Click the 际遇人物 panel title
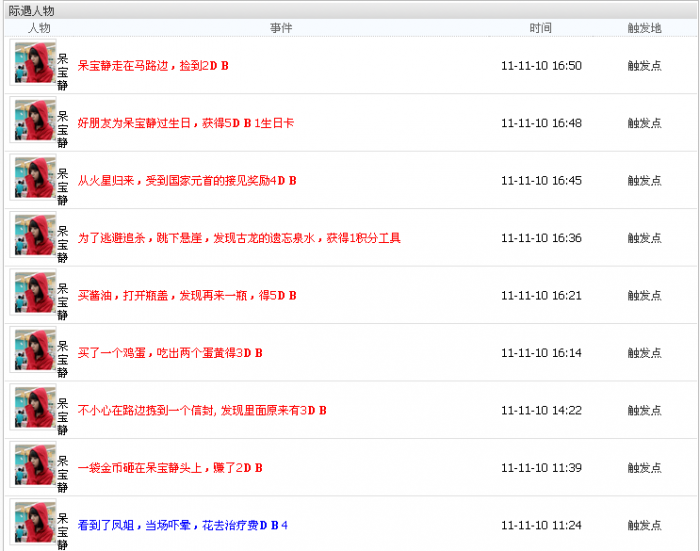The image size is (700, 551). [31, 11]
